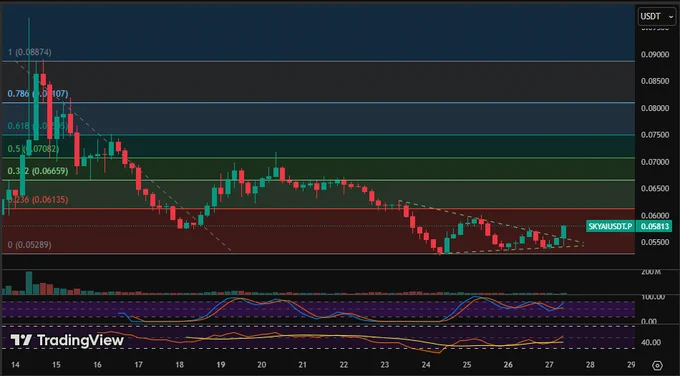Open chart settings gear icon
The image size is (680, 376).
(x=657, y=365)
